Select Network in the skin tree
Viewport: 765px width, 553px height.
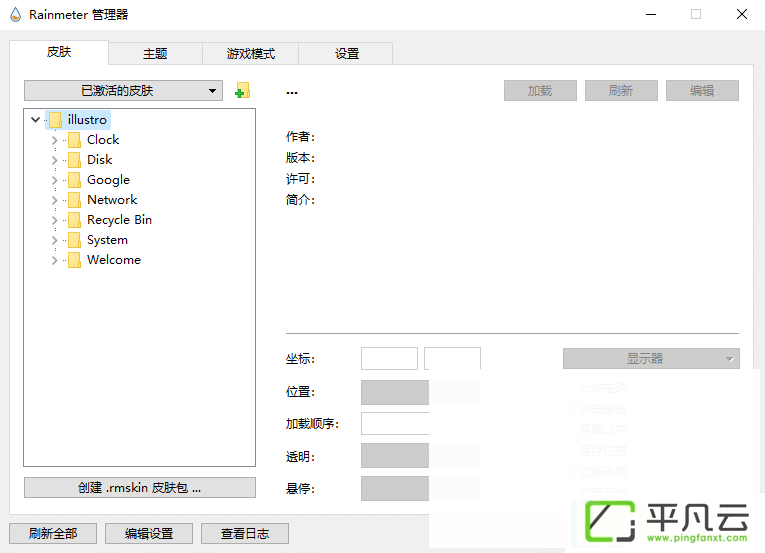point(112,200)
